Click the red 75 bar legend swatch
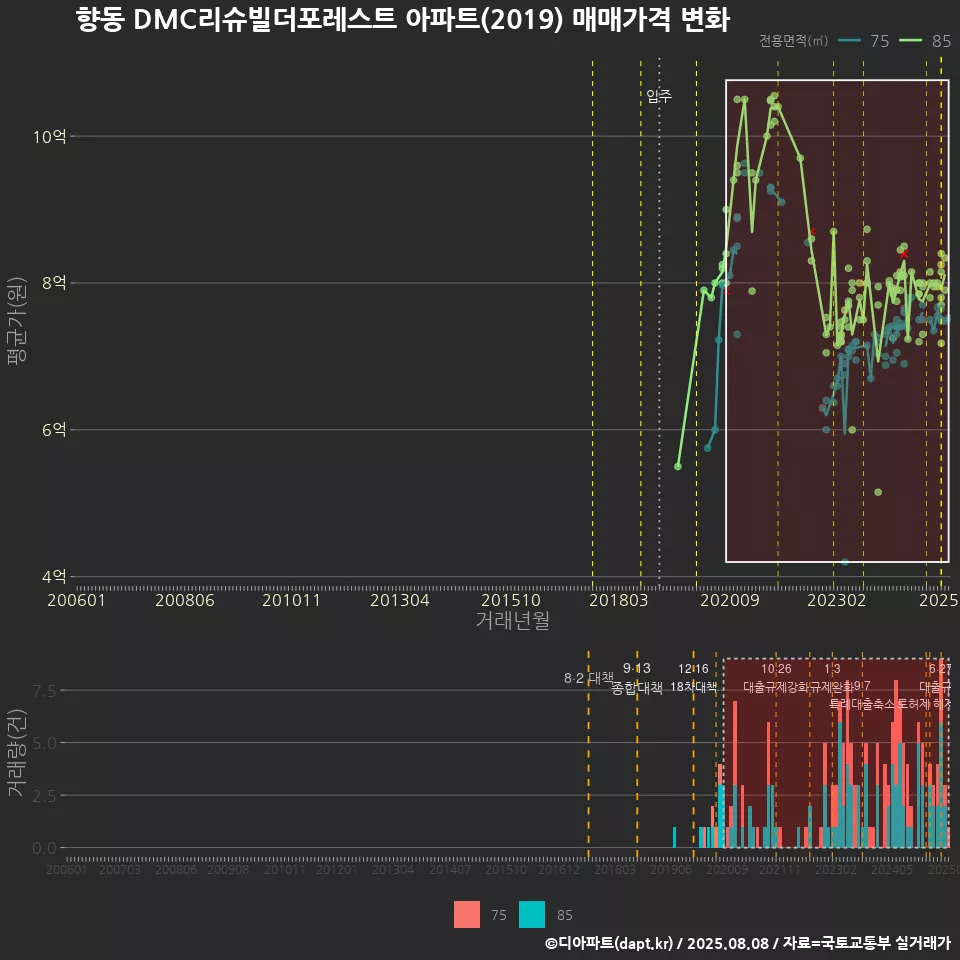960x960 pixels. [467, 915]
